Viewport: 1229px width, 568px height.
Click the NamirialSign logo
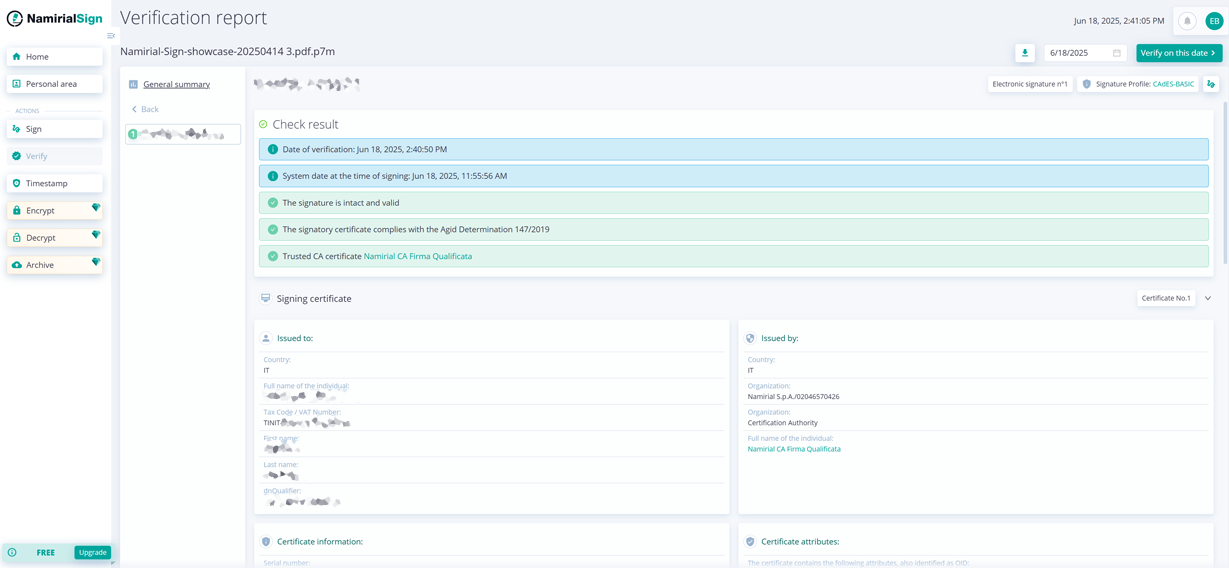(x=55, y=18)
